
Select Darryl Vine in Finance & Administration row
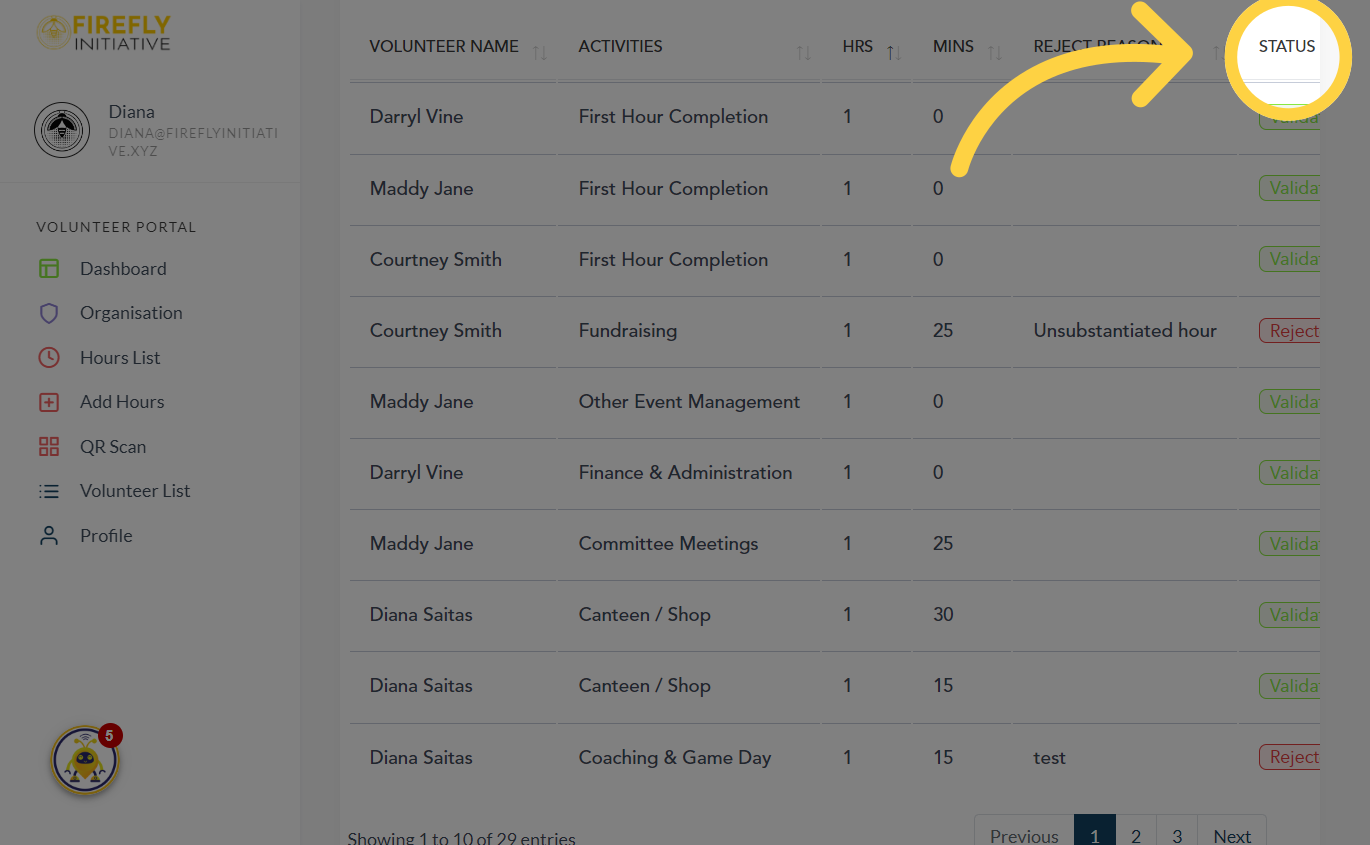click(417, 473)
